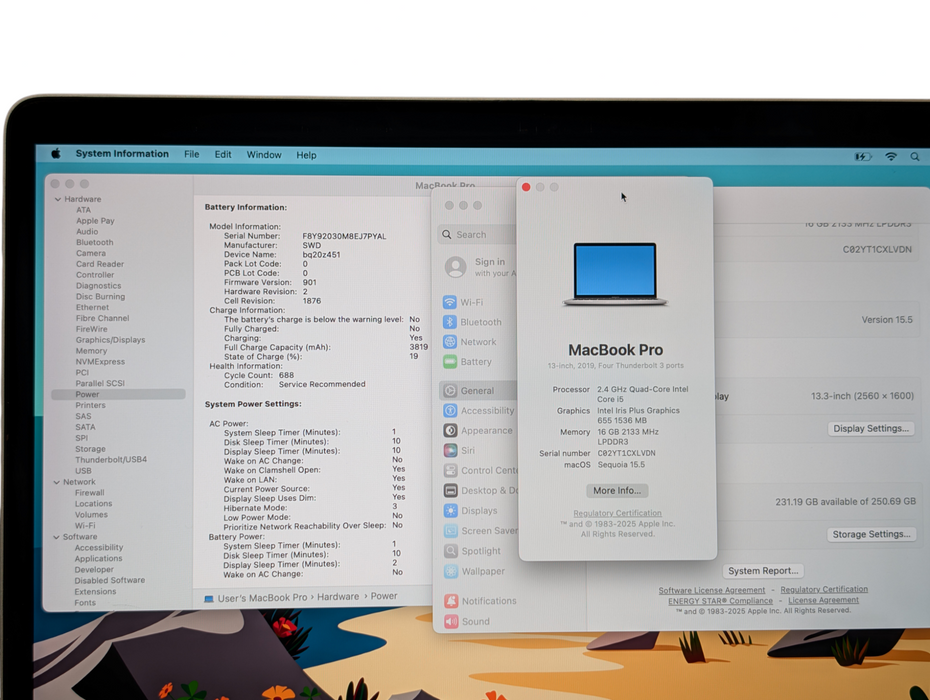This screenshot has width=930, height=700.
Task: Click the Control Center icon in Settings
Action: tap(450, 470)
